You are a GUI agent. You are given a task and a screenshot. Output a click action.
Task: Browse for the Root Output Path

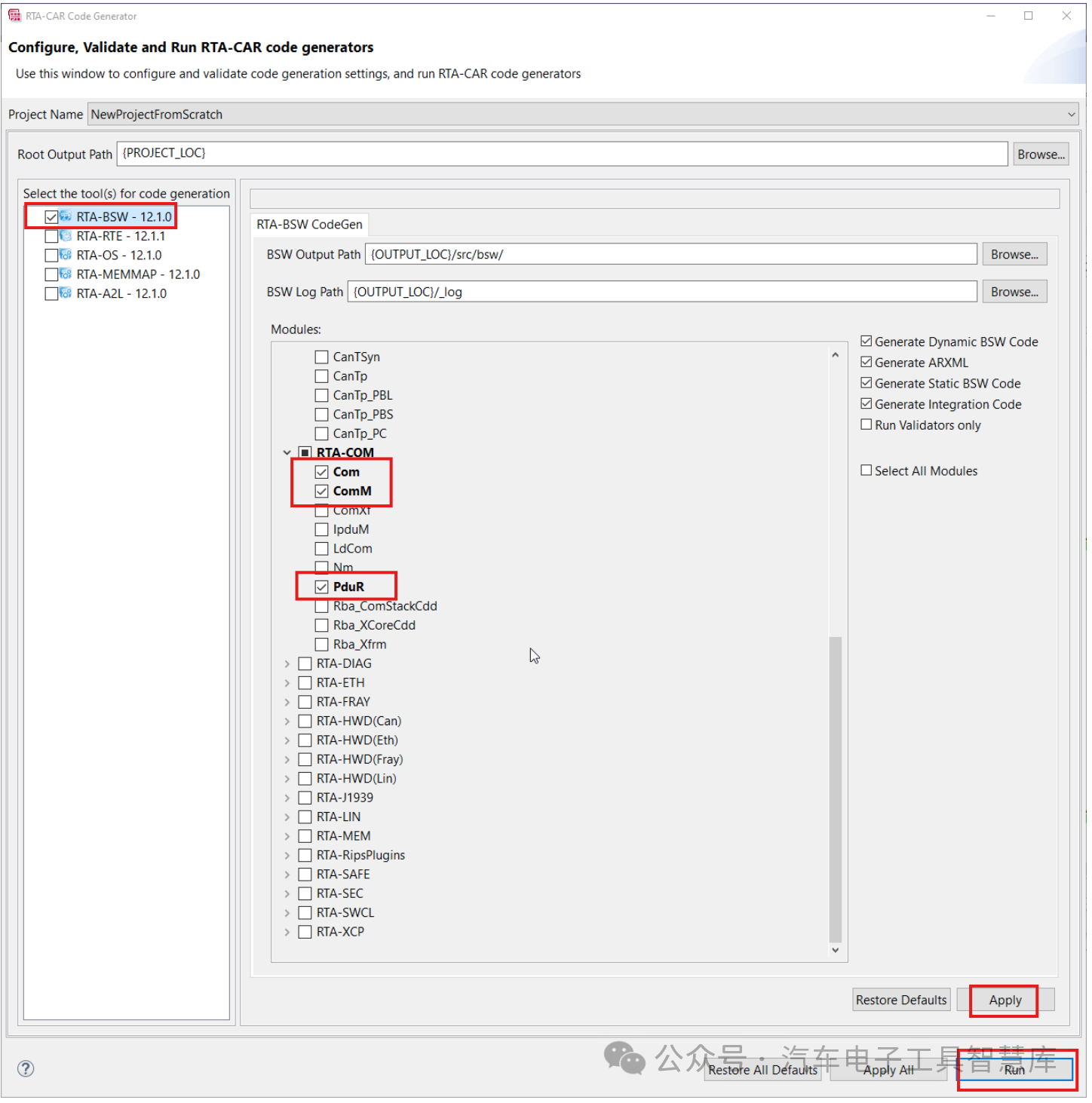pos(1041,155)
